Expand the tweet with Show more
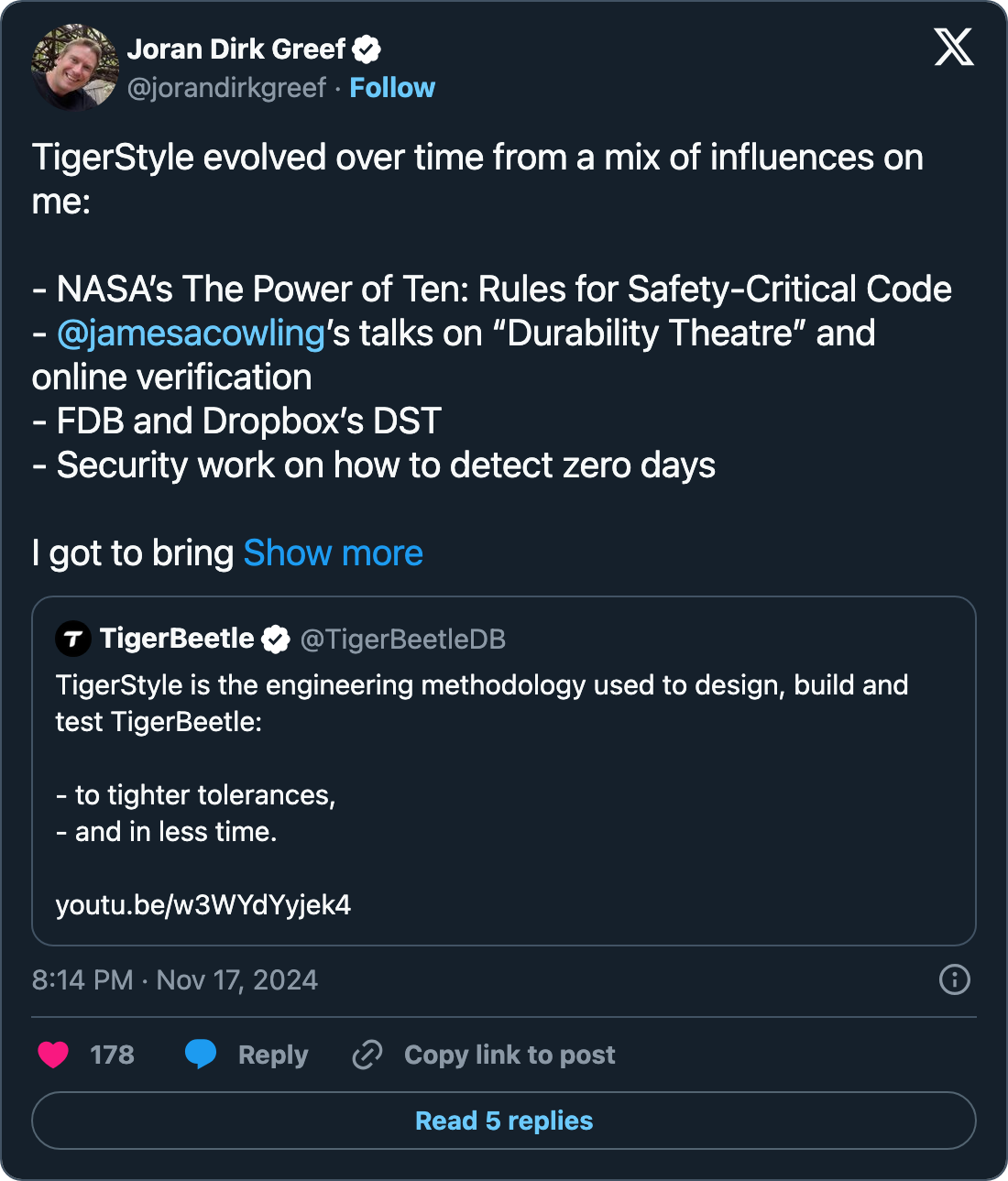The height and width of the screenshot is (1181, 1008). point(333,553)
